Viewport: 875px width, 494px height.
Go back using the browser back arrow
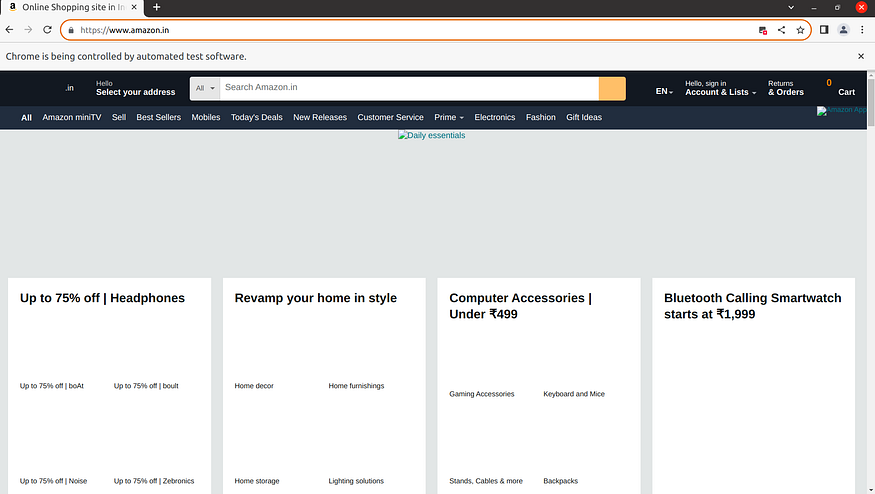(x=9, y=30)
